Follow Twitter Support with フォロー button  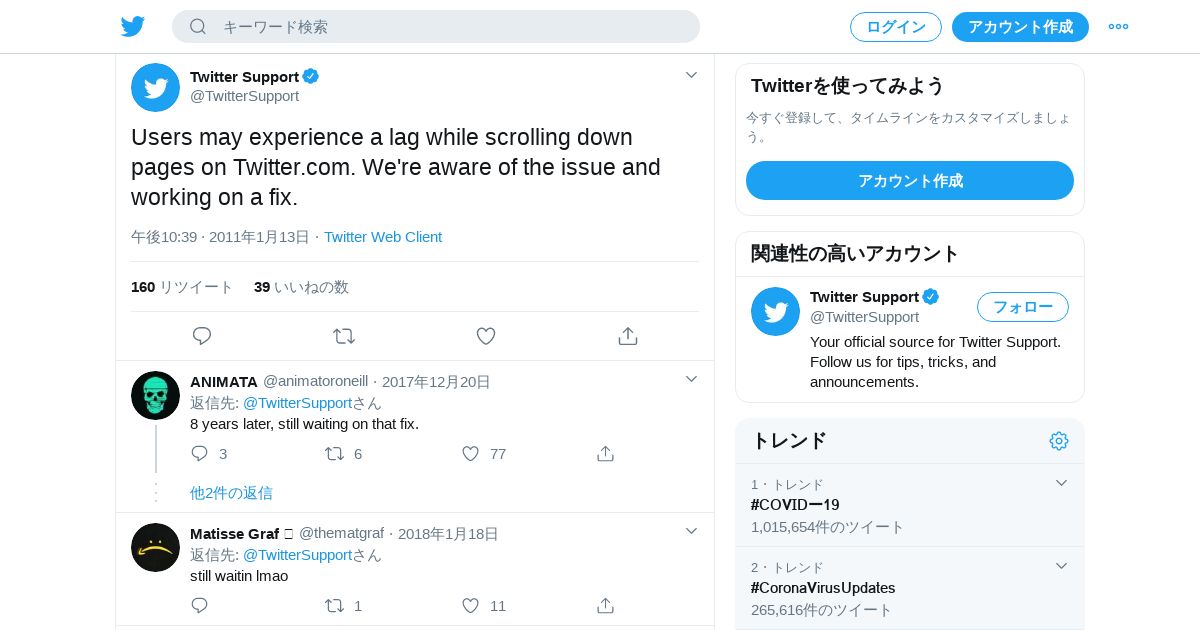(1022, 307)
